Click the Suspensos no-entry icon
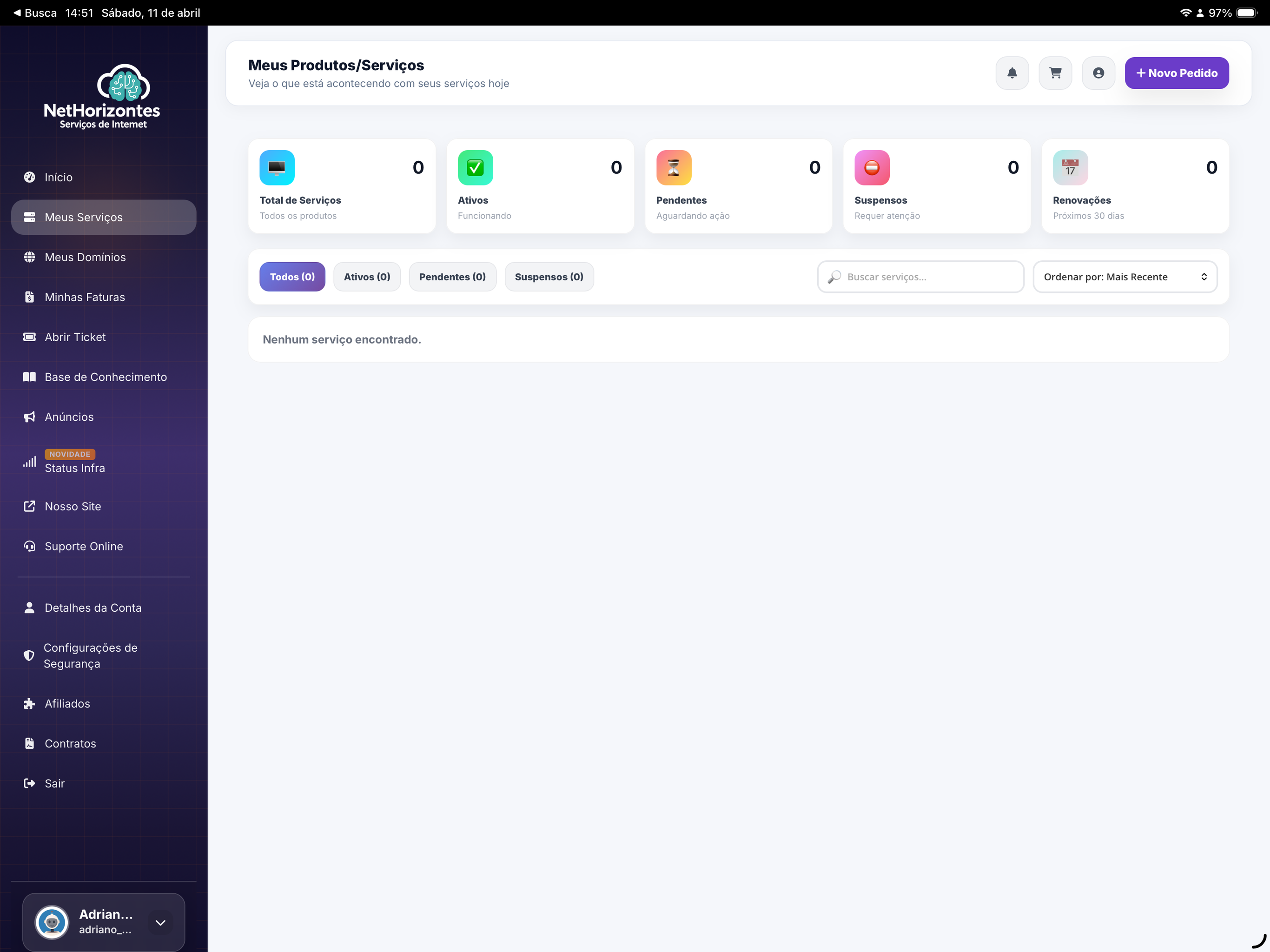The image size is (1270, 952). pyautogui.click(x=872, y=168)
